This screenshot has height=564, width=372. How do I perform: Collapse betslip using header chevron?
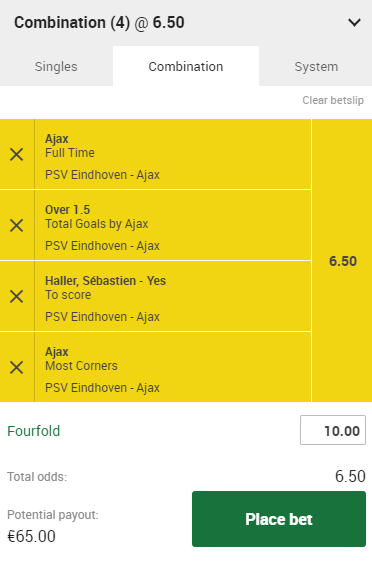coord(354,23)
